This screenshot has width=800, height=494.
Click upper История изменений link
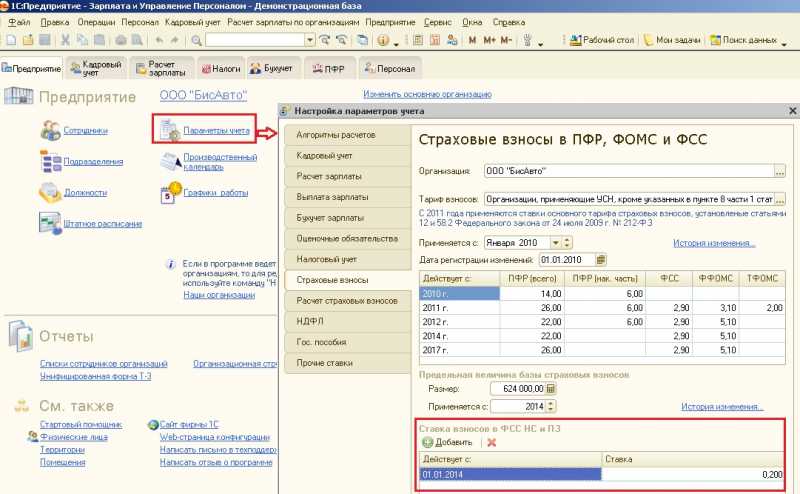[714, 243]
